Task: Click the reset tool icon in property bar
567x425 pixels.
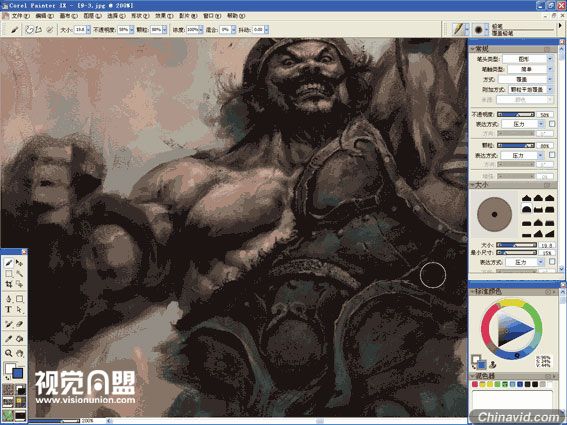Action: click(50, 30)
